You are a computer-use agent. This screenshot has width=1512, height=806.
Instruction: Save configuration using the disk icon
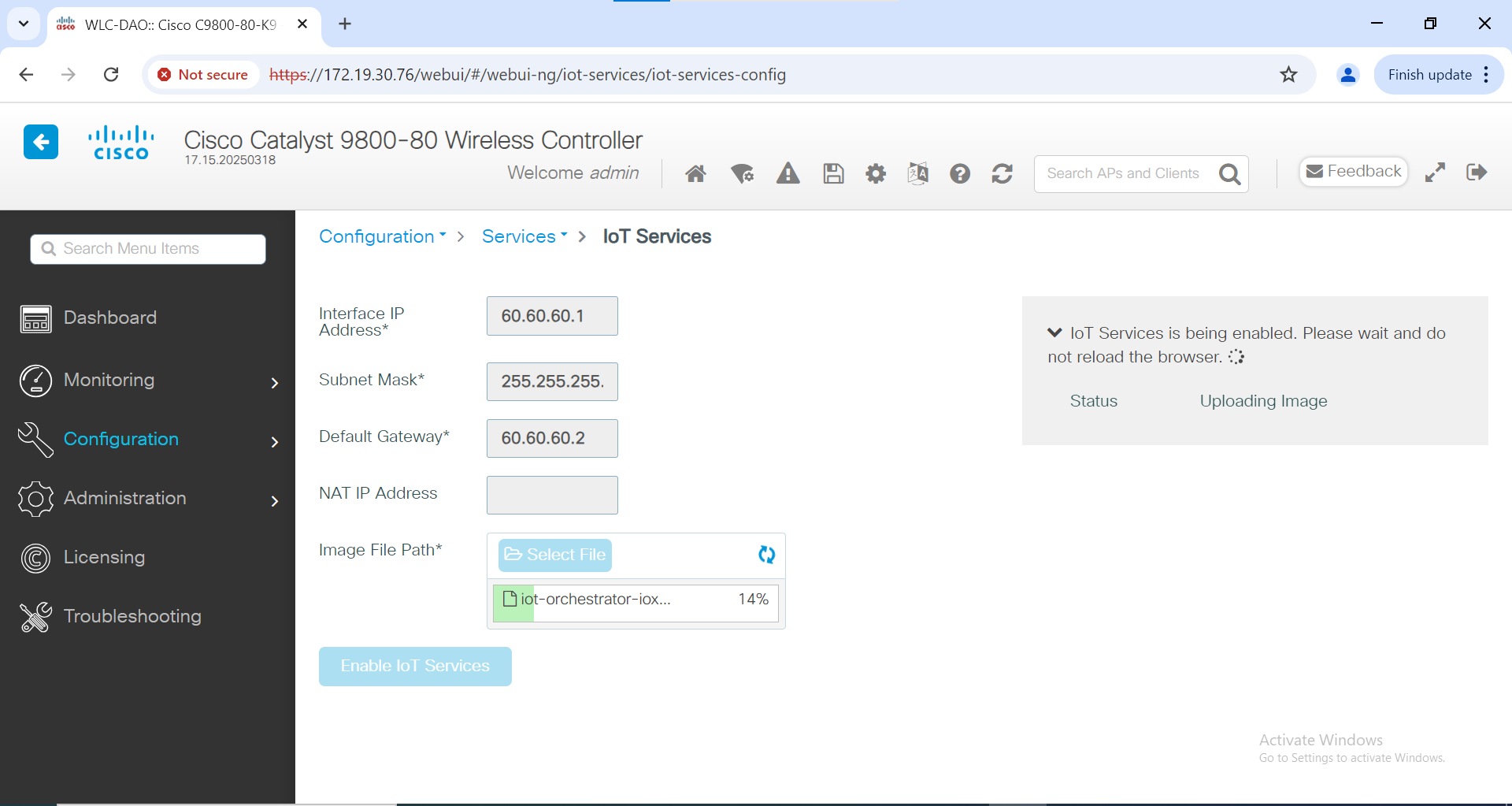(833, 173)
